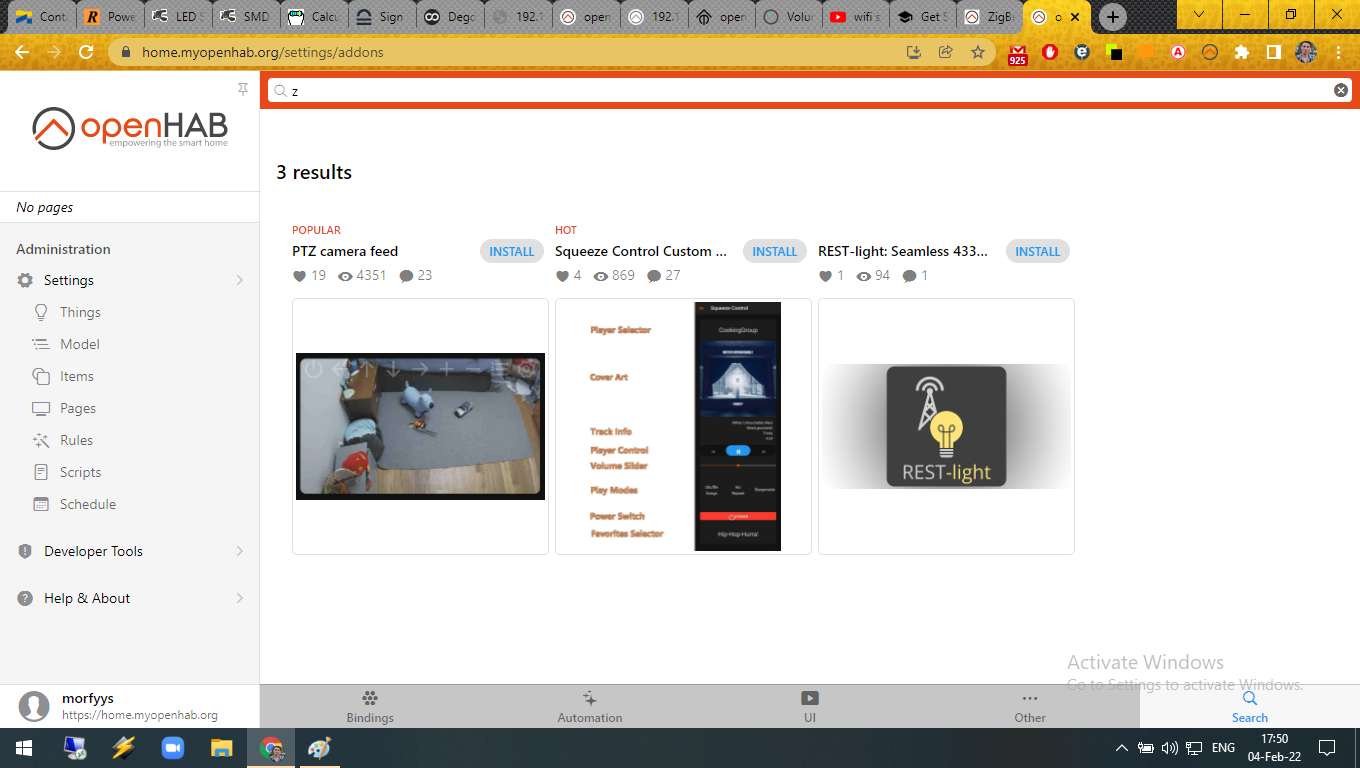Screen dimensions: 1360x768
Task: Go back in the browser
Action: coord(22,52)
